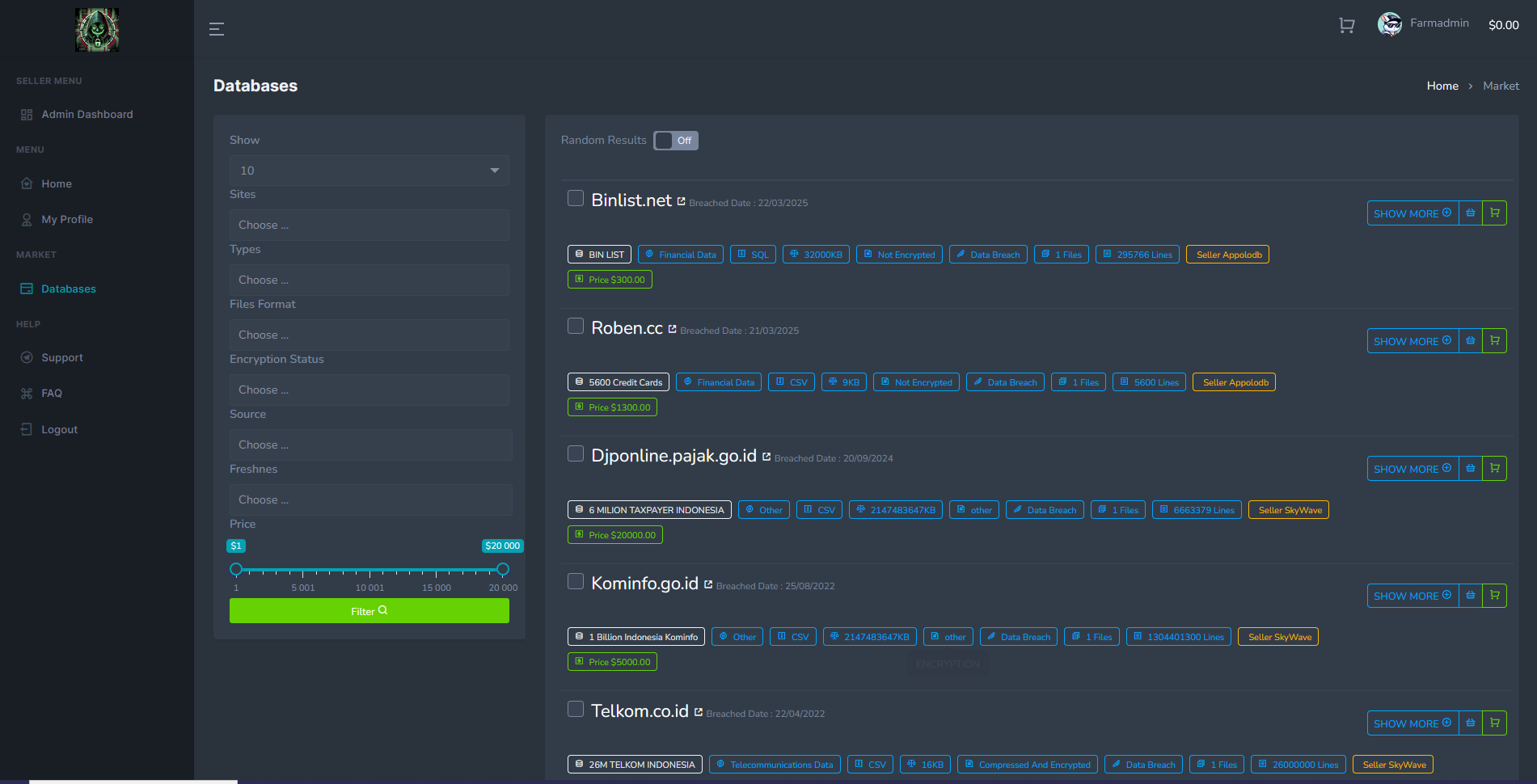The image size is (1537, 784).
Task: Click the basket icon in the Djponline.pajak.go.id row
Action: coord(1471,469)
